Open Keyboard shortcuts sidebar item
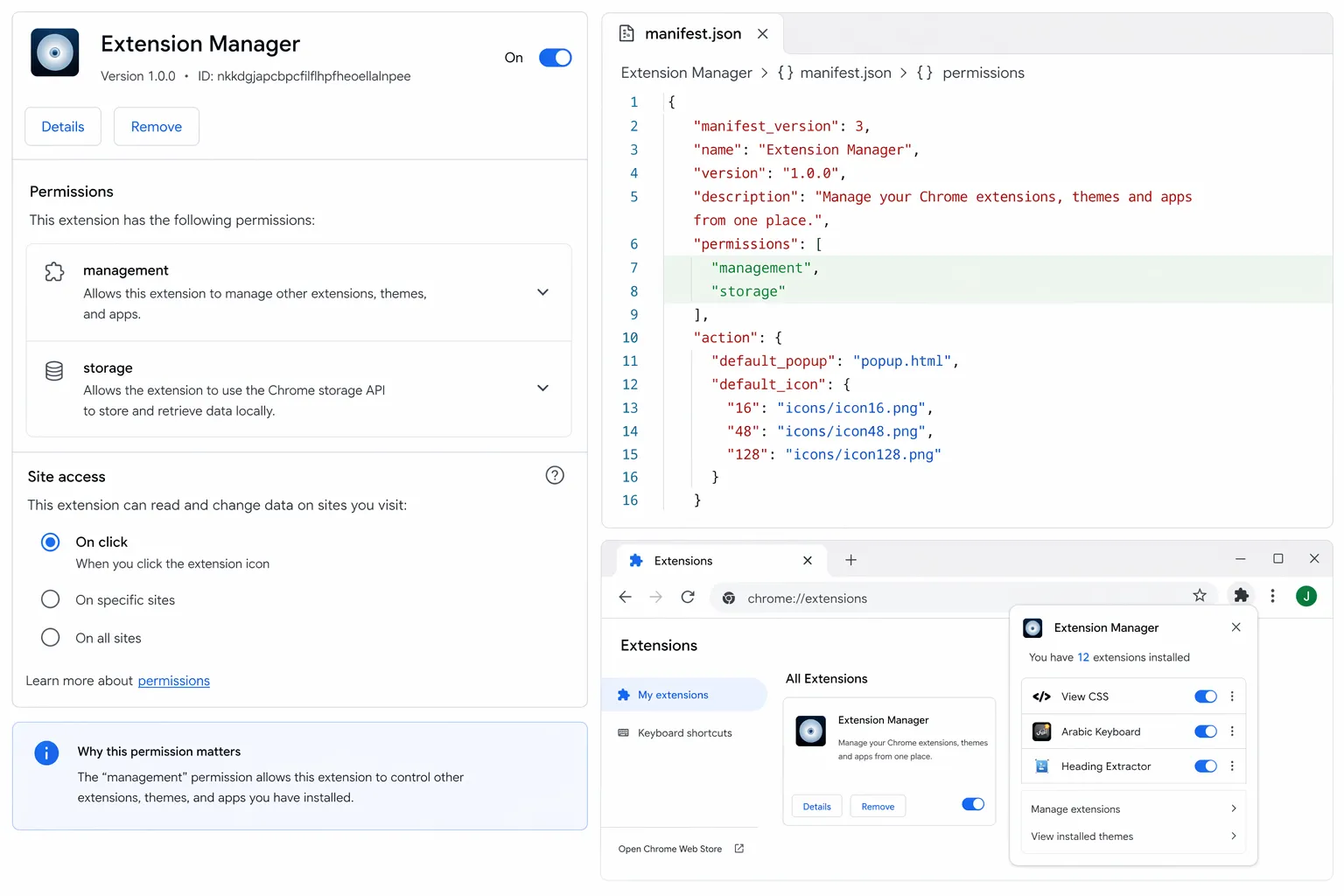Image resolution: width=1344 pixels, height=896 pixels. pyautogui.click(x=684, y=733)
